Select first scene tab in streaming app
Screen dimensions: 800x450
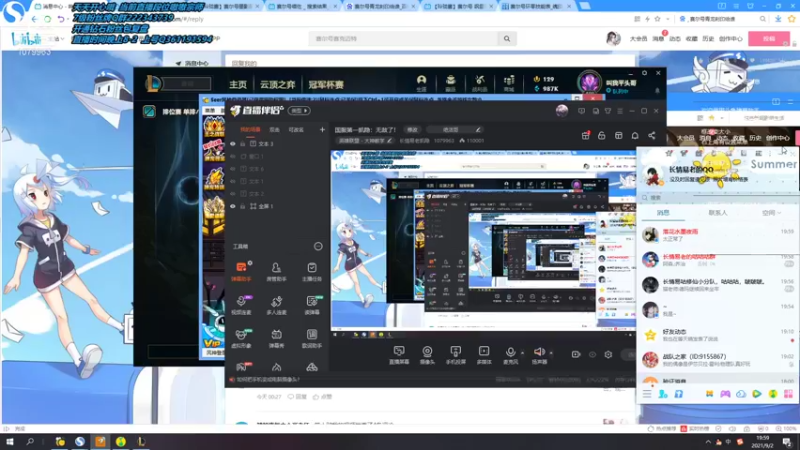pos(250,130)
